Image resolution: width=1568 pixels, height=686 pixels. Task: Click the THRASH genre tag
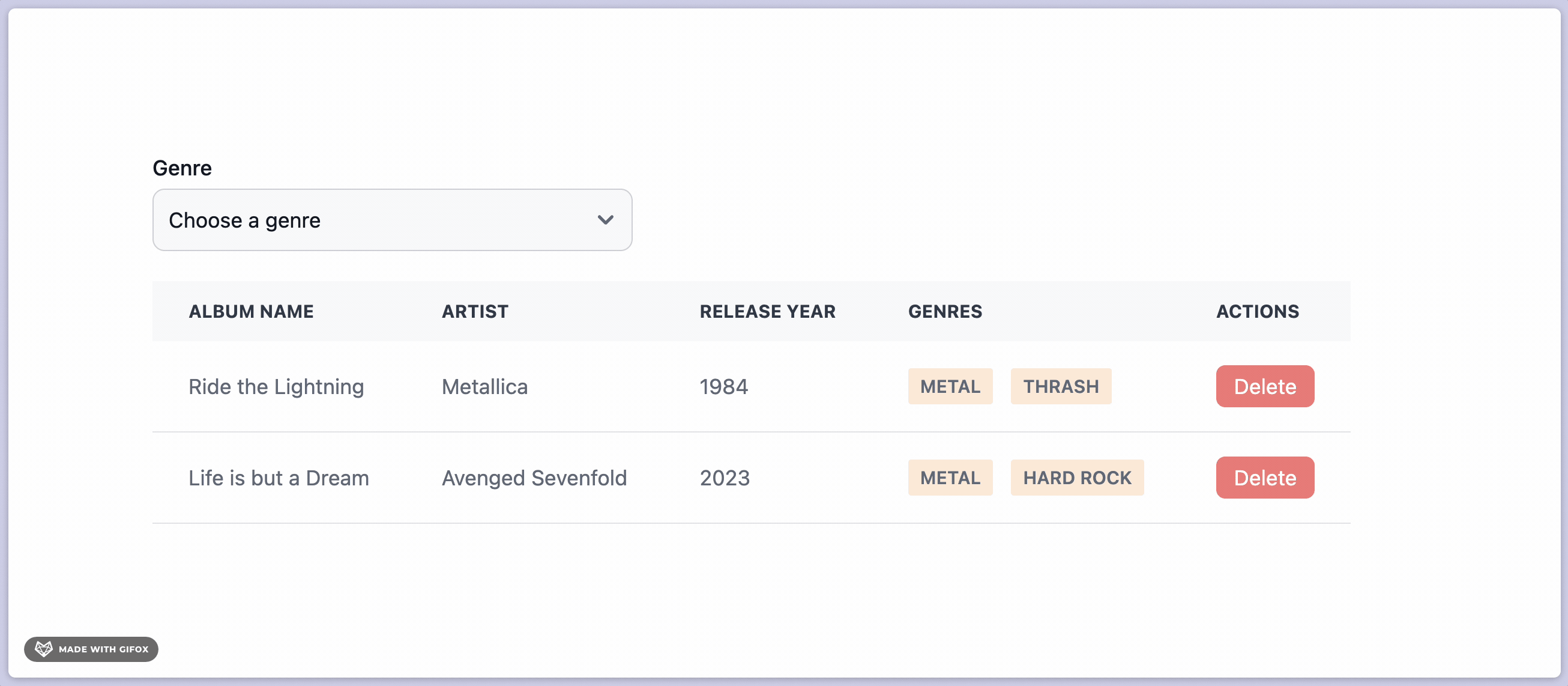coord(1060,386)
